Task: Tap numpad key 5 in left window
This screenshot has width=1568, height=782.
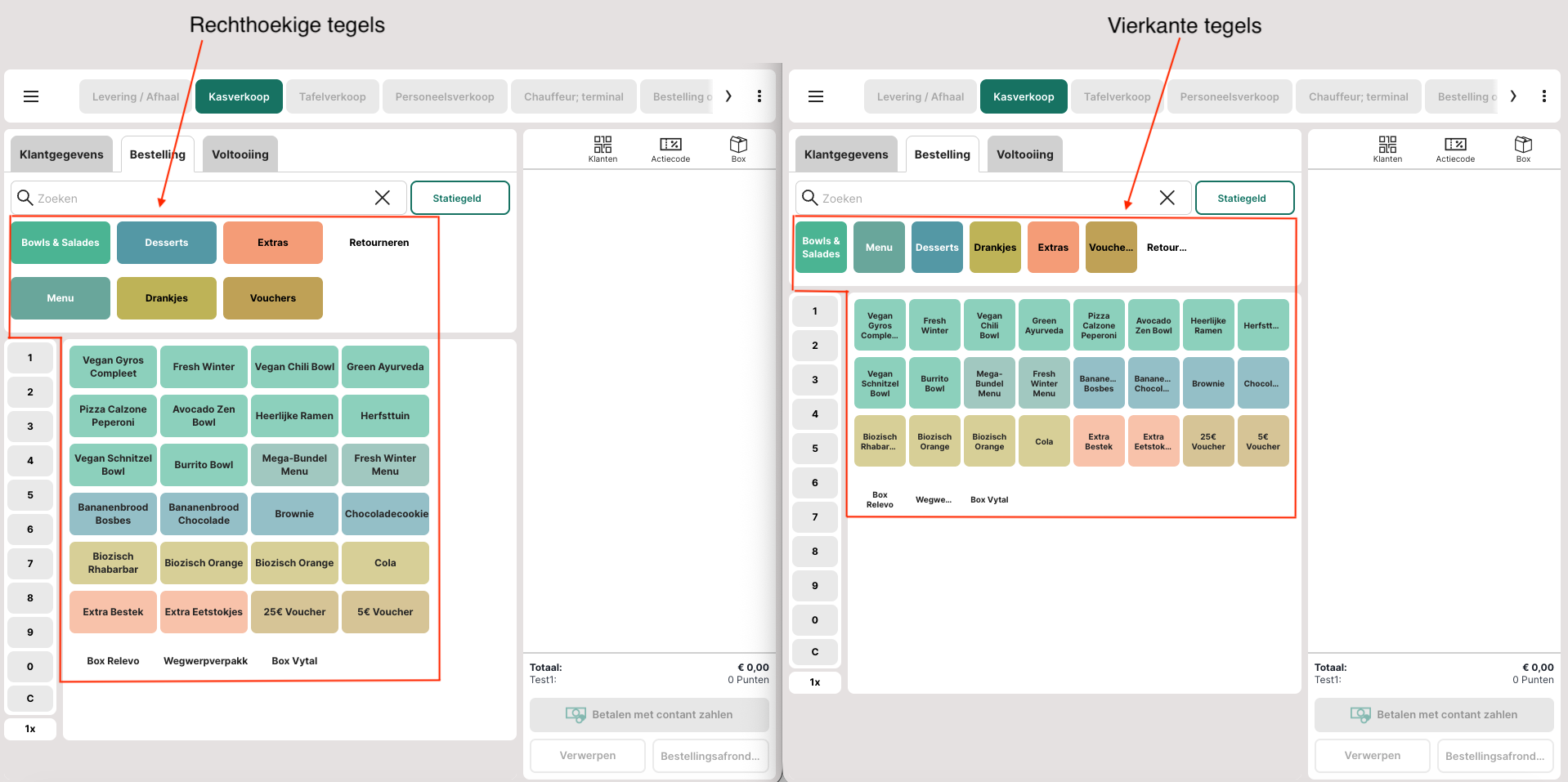Action: [x=30, y=495]
